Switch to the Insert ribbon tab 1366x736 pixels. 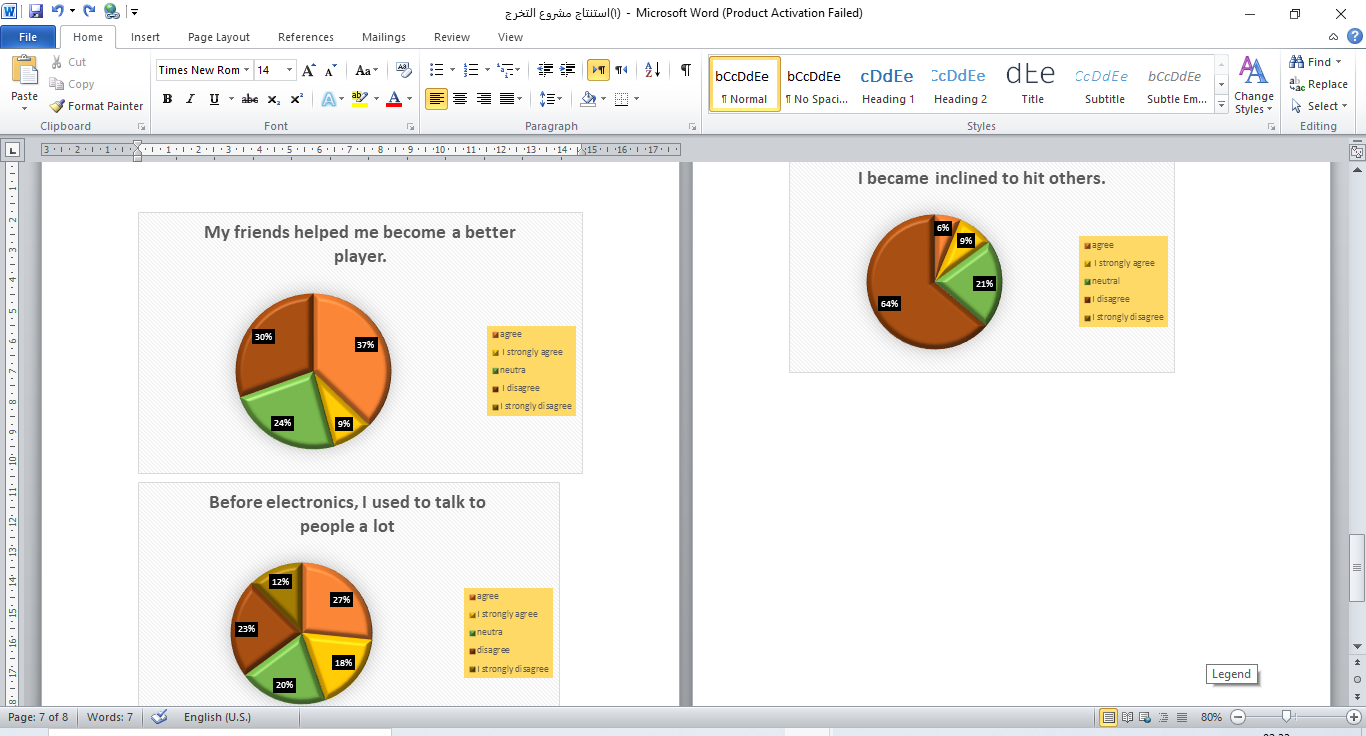tap(145, 36)
